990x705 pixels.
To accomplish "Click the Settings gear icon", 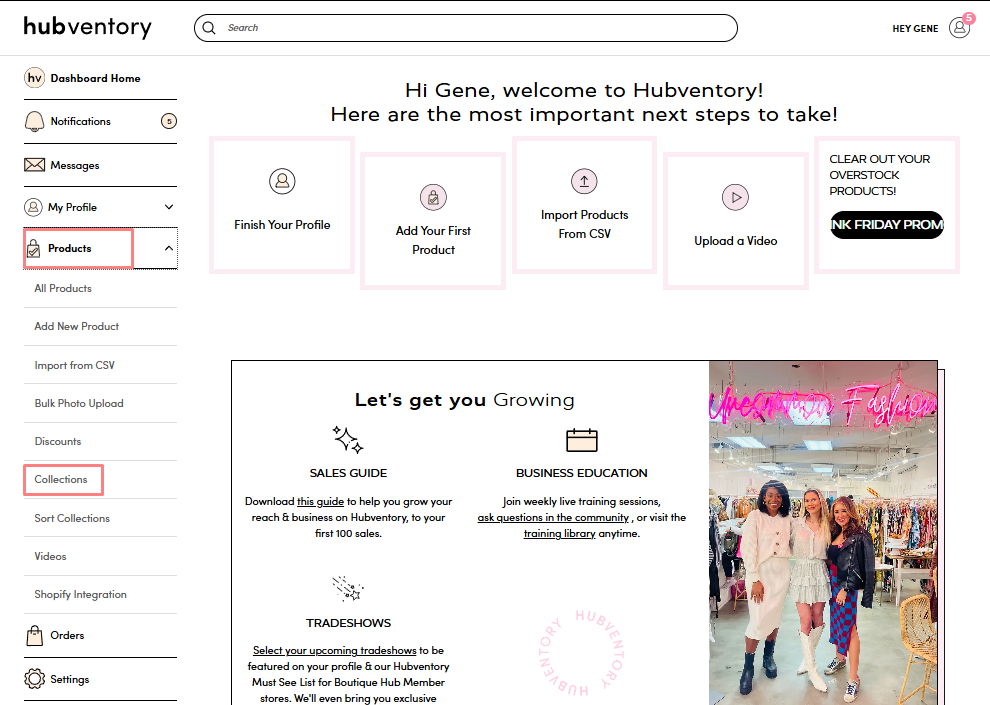I will [x=34, y=678].
